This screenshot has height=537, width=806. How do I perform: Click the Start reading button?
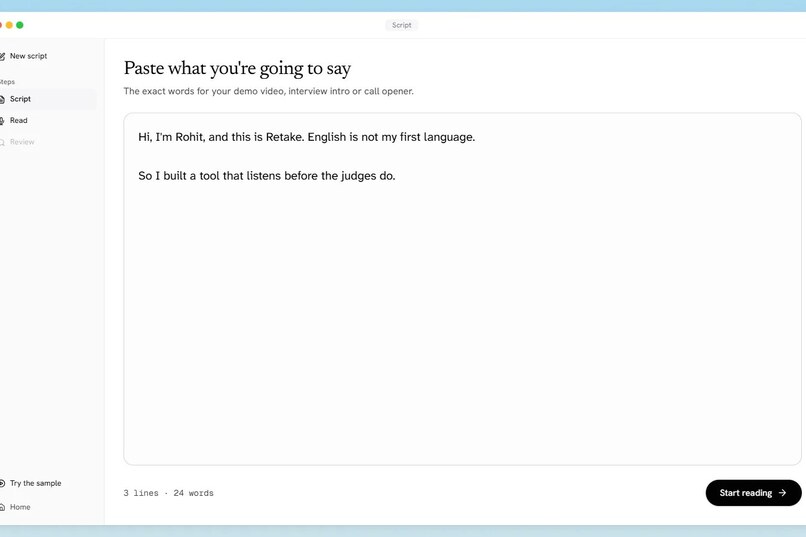(753, 493)
